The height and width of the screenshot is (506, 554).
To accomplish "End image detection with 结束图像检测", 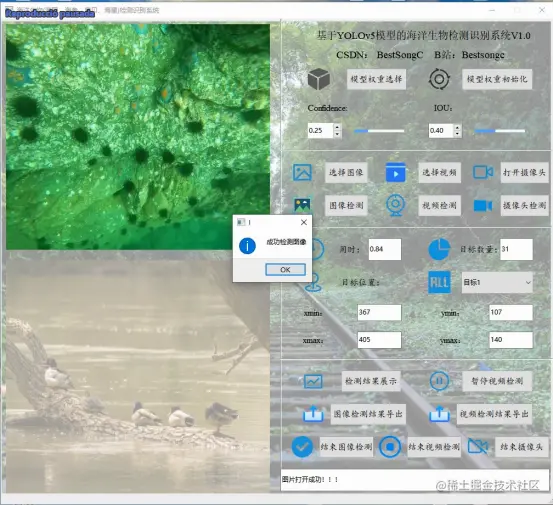I will coord(346,447).
